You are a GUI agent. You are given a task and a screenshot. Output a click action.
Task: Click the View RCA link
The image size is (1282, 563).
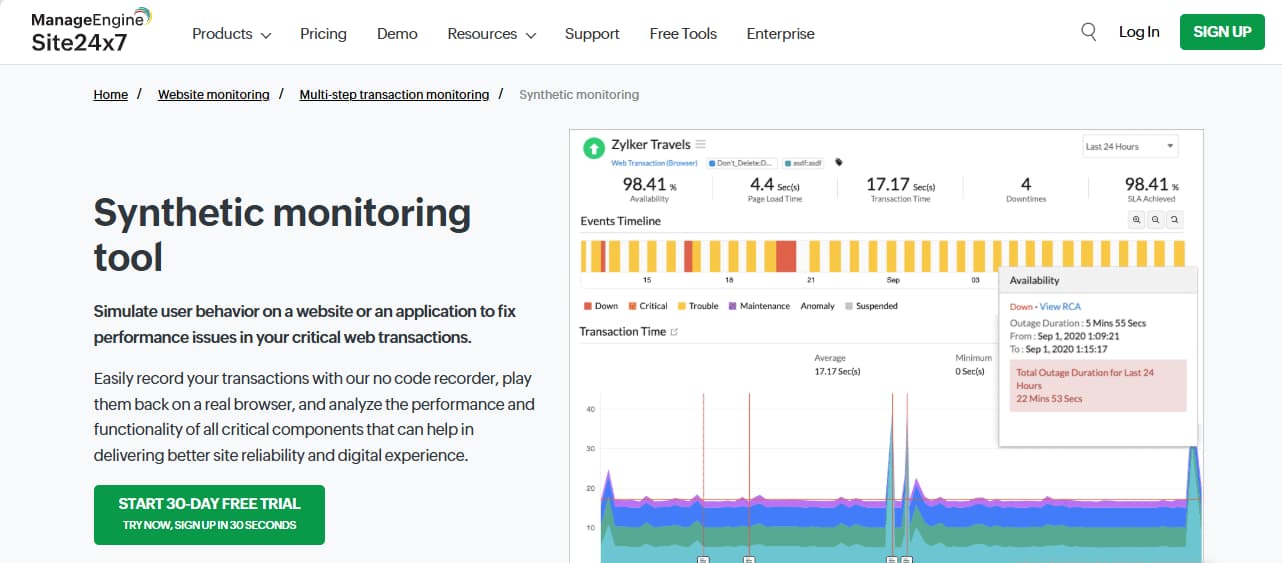point(1060,307)
